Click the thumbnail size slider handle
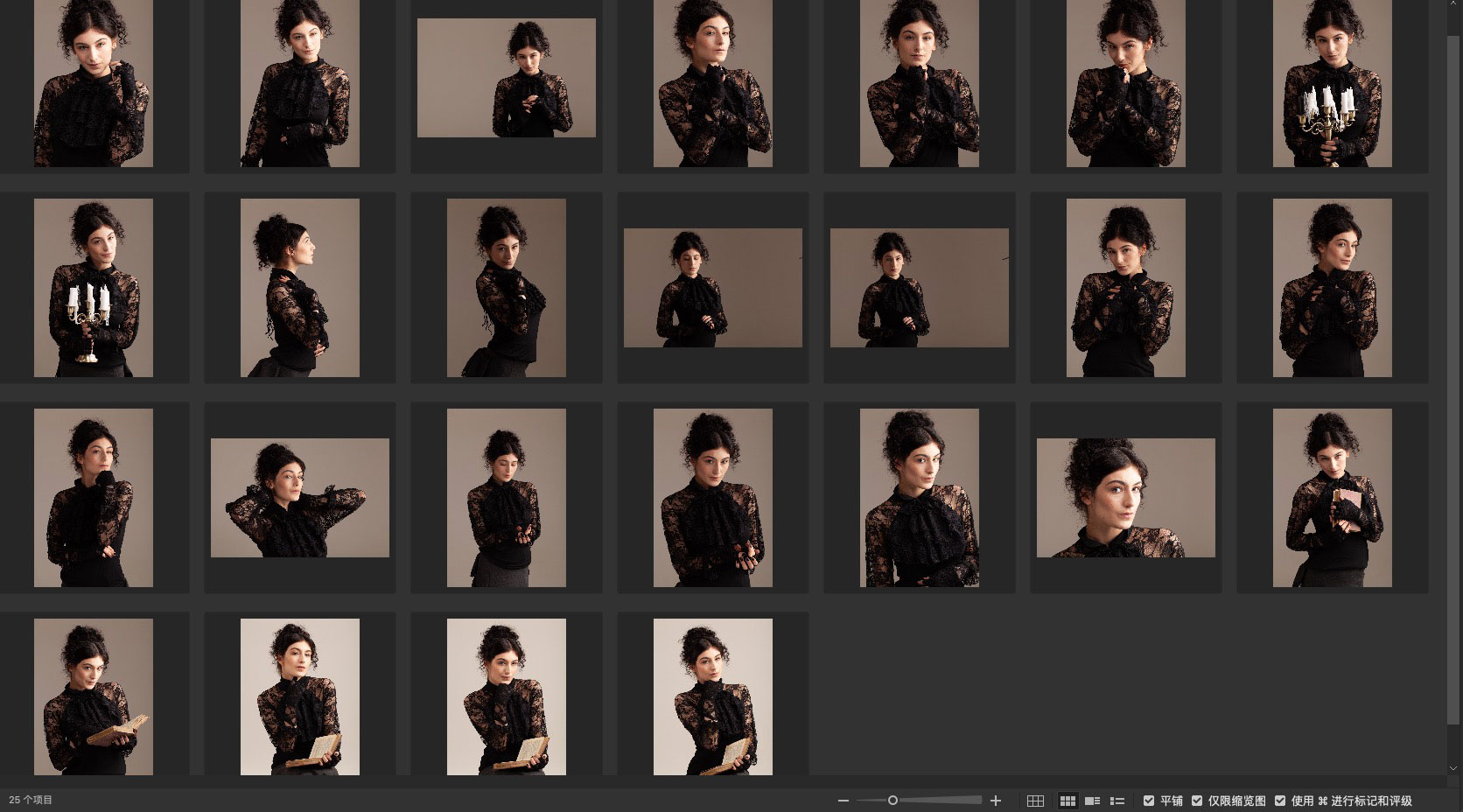 coord(892,801)
